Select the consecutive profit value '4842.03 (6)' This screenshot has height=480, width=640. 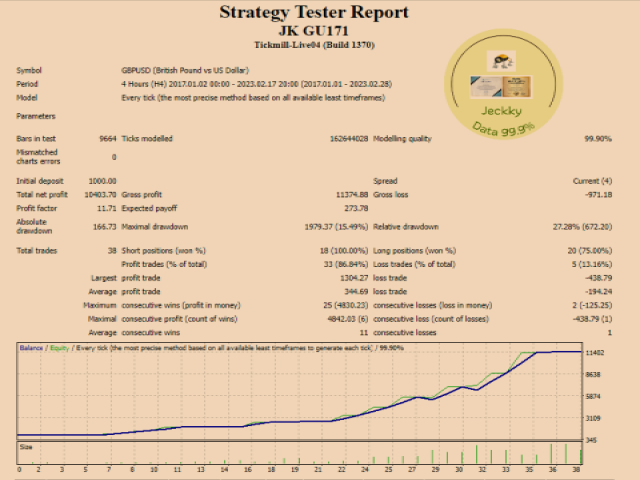coord(347,319)
